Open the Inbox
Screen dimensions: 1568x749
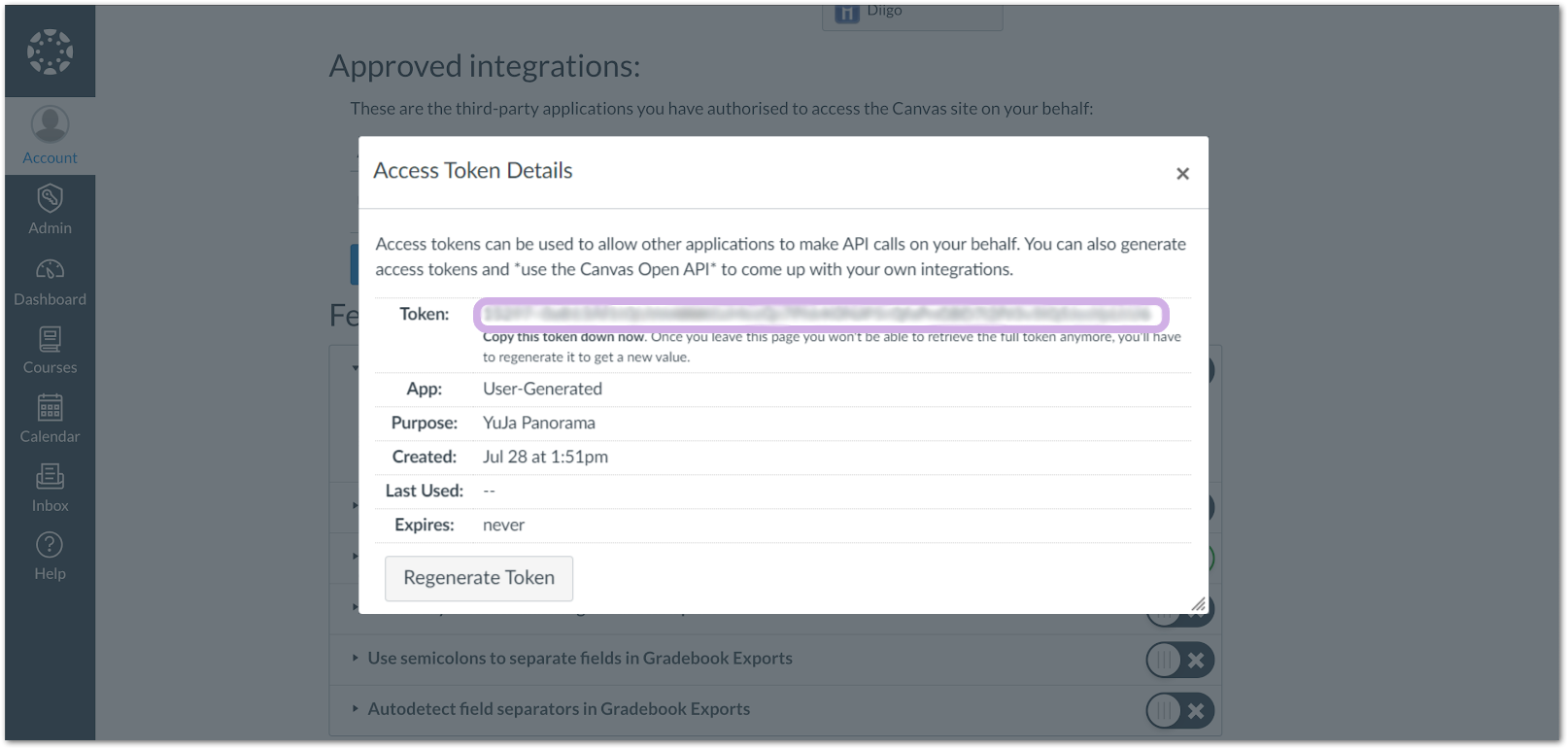tap(50, 488)
